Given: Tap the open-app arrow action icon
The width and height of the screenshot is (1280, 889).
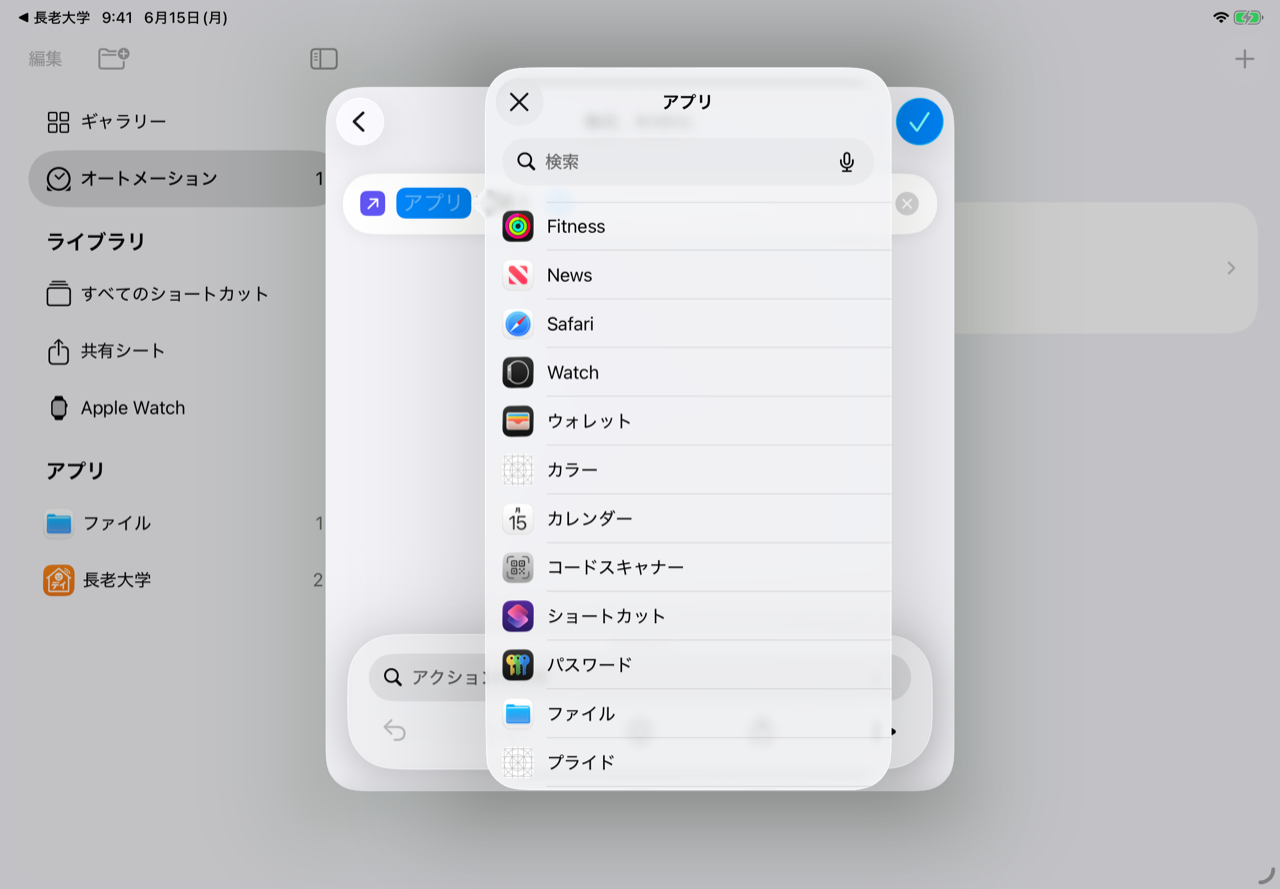Looking at the screenshot, I should pyautogui.click(x=372, y=204).
